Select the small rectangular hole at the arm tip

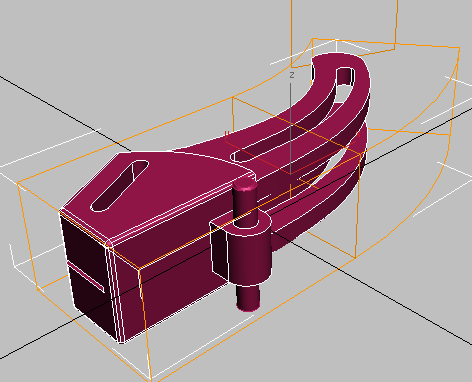[x=345, y=76]
